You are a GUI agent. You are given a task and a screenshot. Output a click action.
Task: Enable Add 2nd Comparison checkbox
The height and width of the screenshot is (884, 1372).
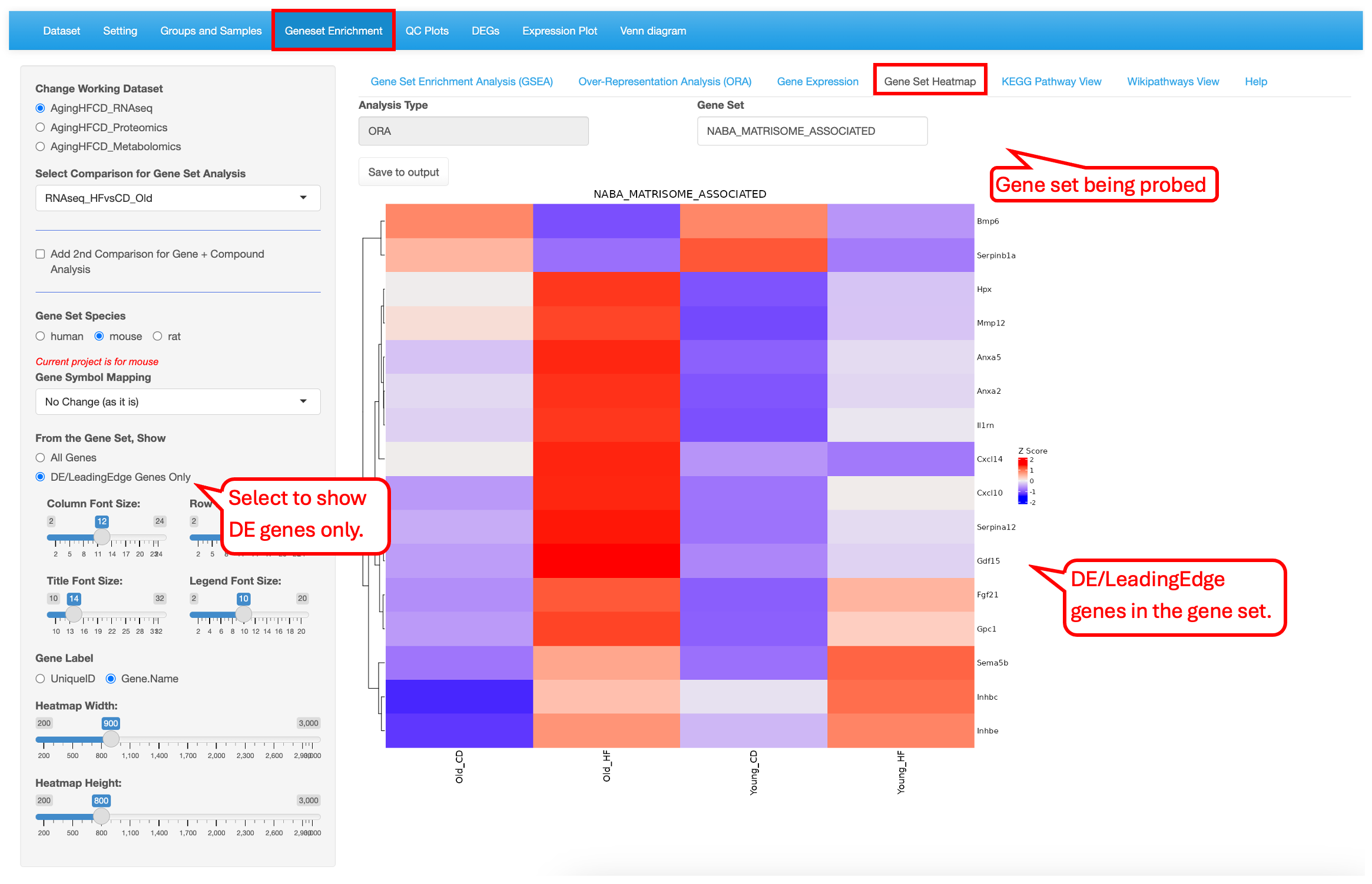pos(40,254)
